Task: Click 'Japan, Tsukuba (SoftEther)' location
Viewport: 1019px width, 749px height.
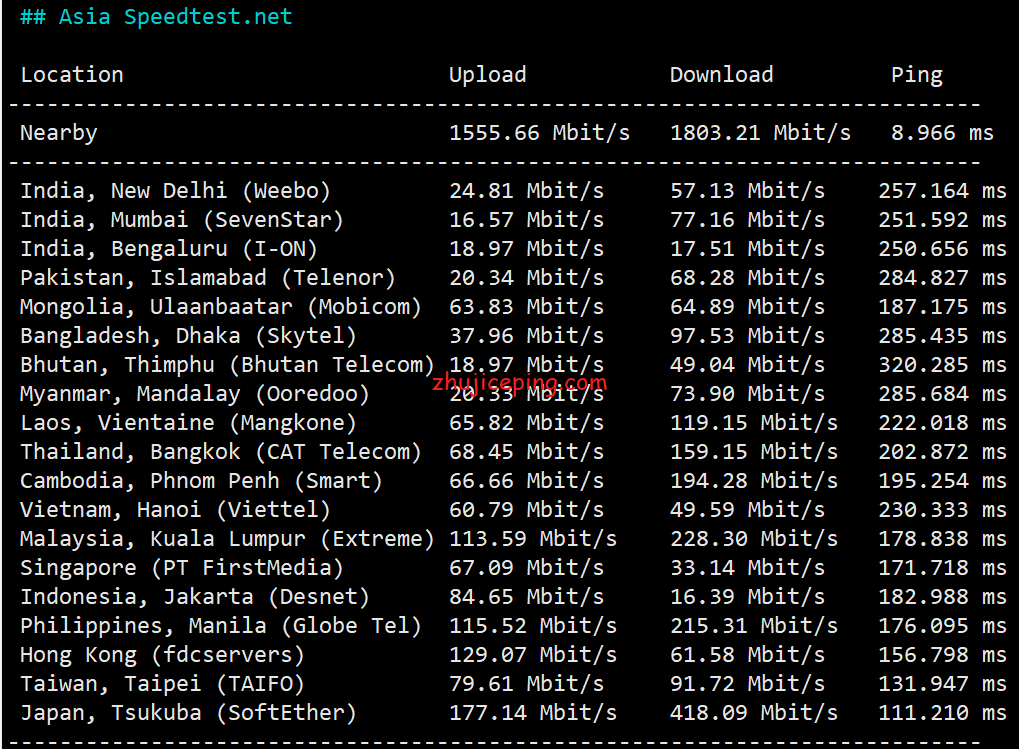Action: tap(188, 713)
